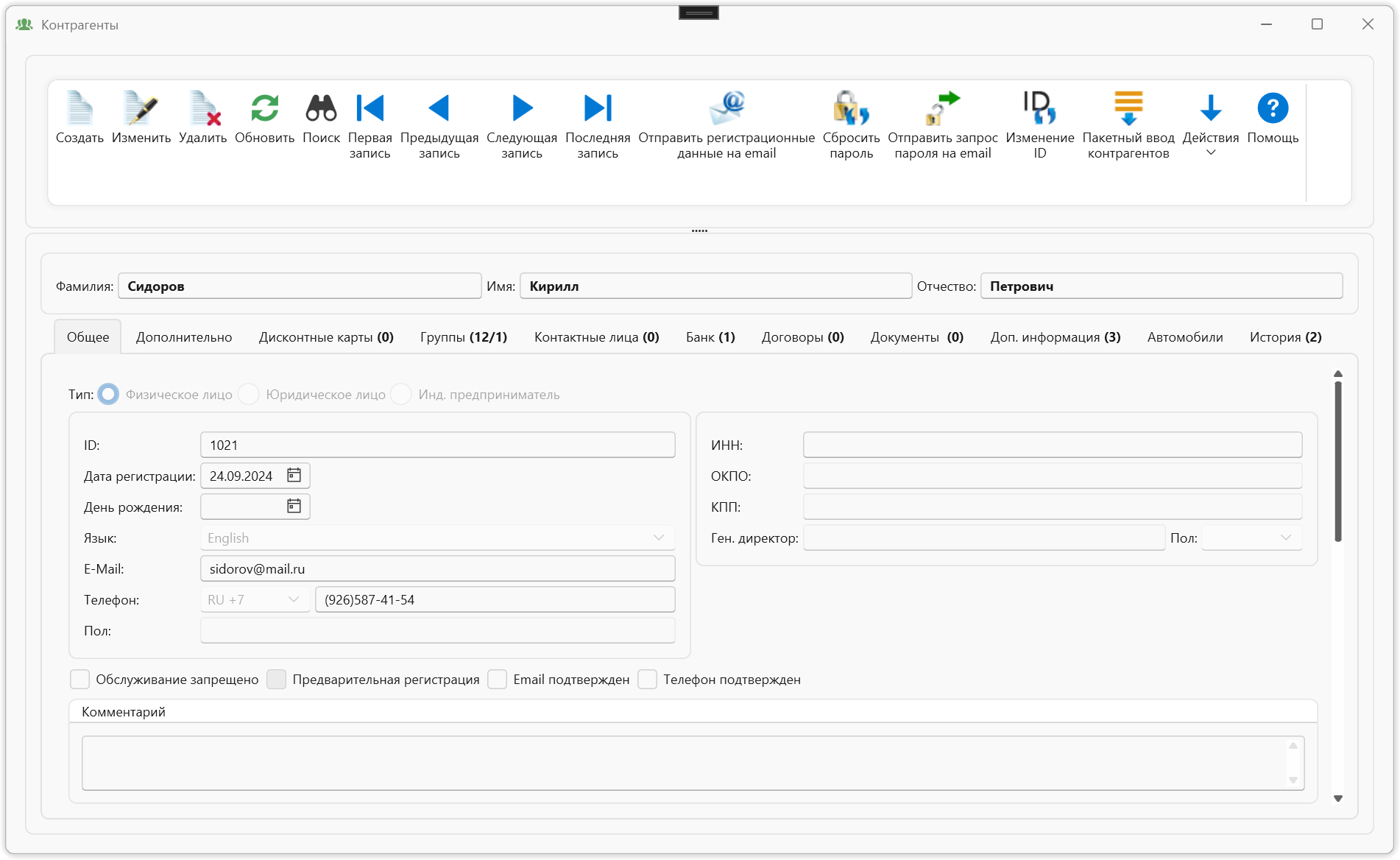
Task: Click Отправить запрос пароля на email icon
Action: [942, 108]
